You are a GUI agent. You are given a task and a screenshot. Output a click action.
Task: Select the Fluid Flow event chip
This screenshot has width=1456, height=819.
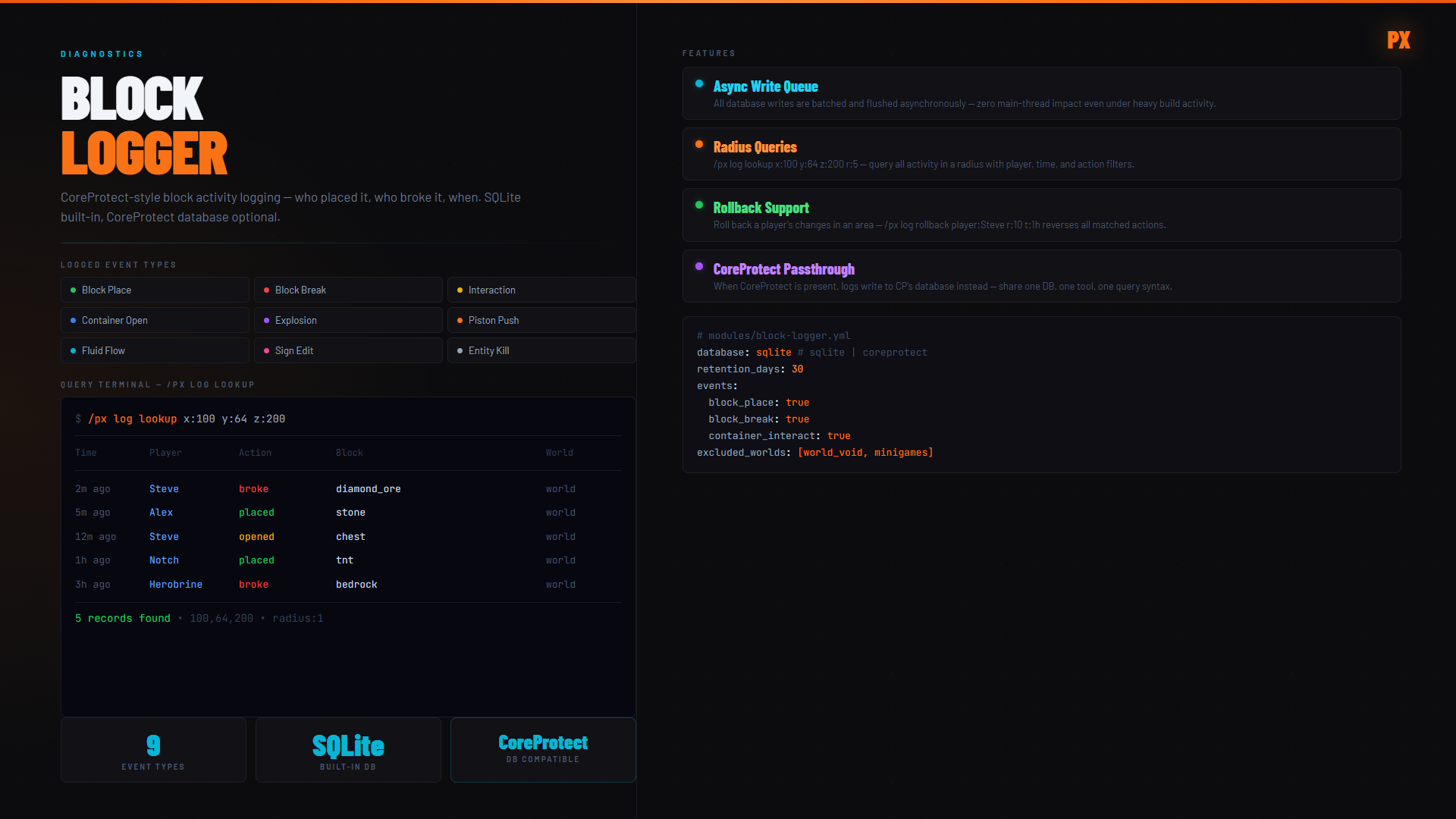pyautogui.click(x=155, y=350)
